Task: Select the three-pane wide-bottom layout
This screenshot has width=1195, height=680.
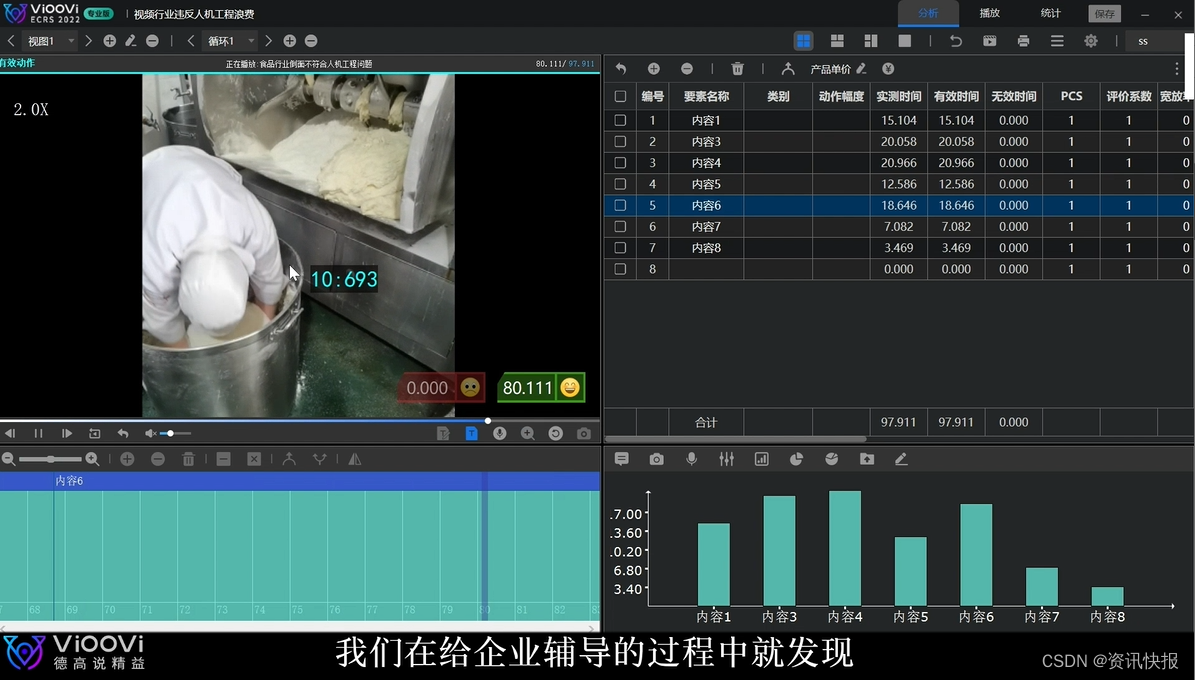Action: [837, 41]
